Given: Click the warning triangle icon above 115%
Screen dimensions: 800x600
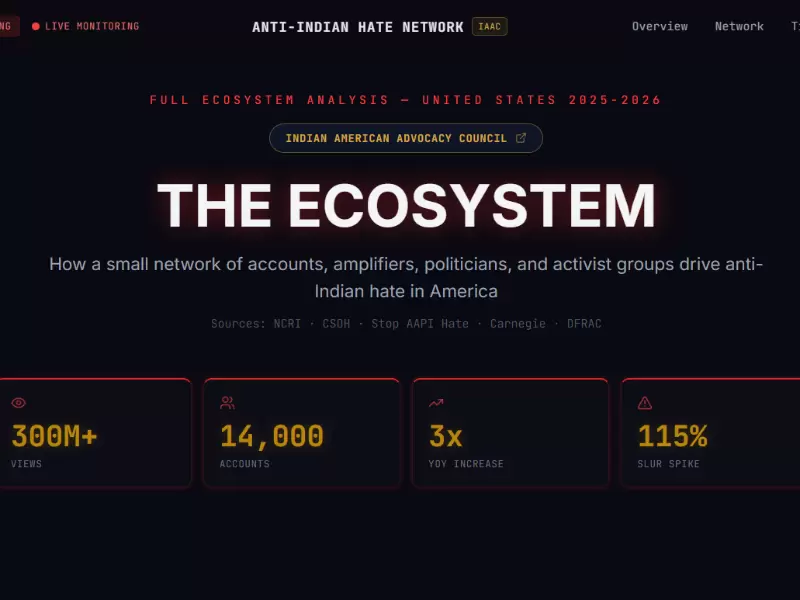Looking at the screenshot, I should coord(645,403).
